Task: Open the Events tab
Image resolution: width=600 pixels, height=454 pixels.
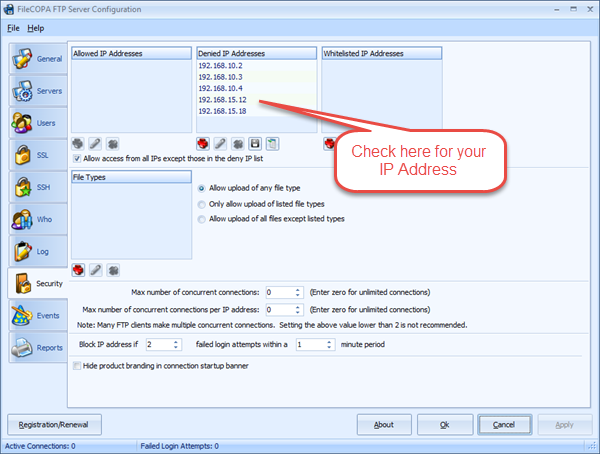Action: pyautogui.click(x=38, y=315)
